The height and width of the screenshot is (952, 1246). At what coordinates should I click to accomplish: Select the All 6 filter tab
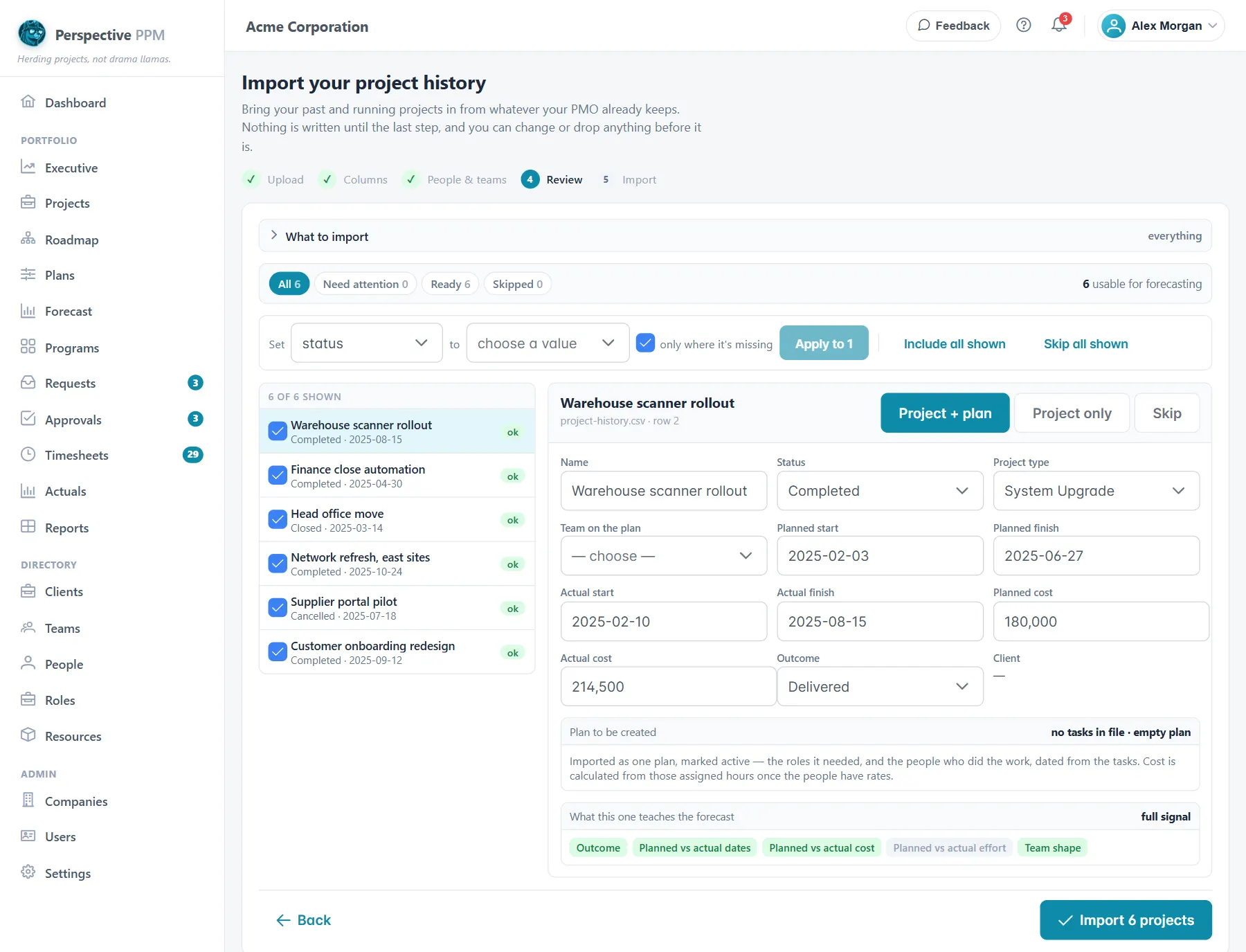click(x=289, y=284)
